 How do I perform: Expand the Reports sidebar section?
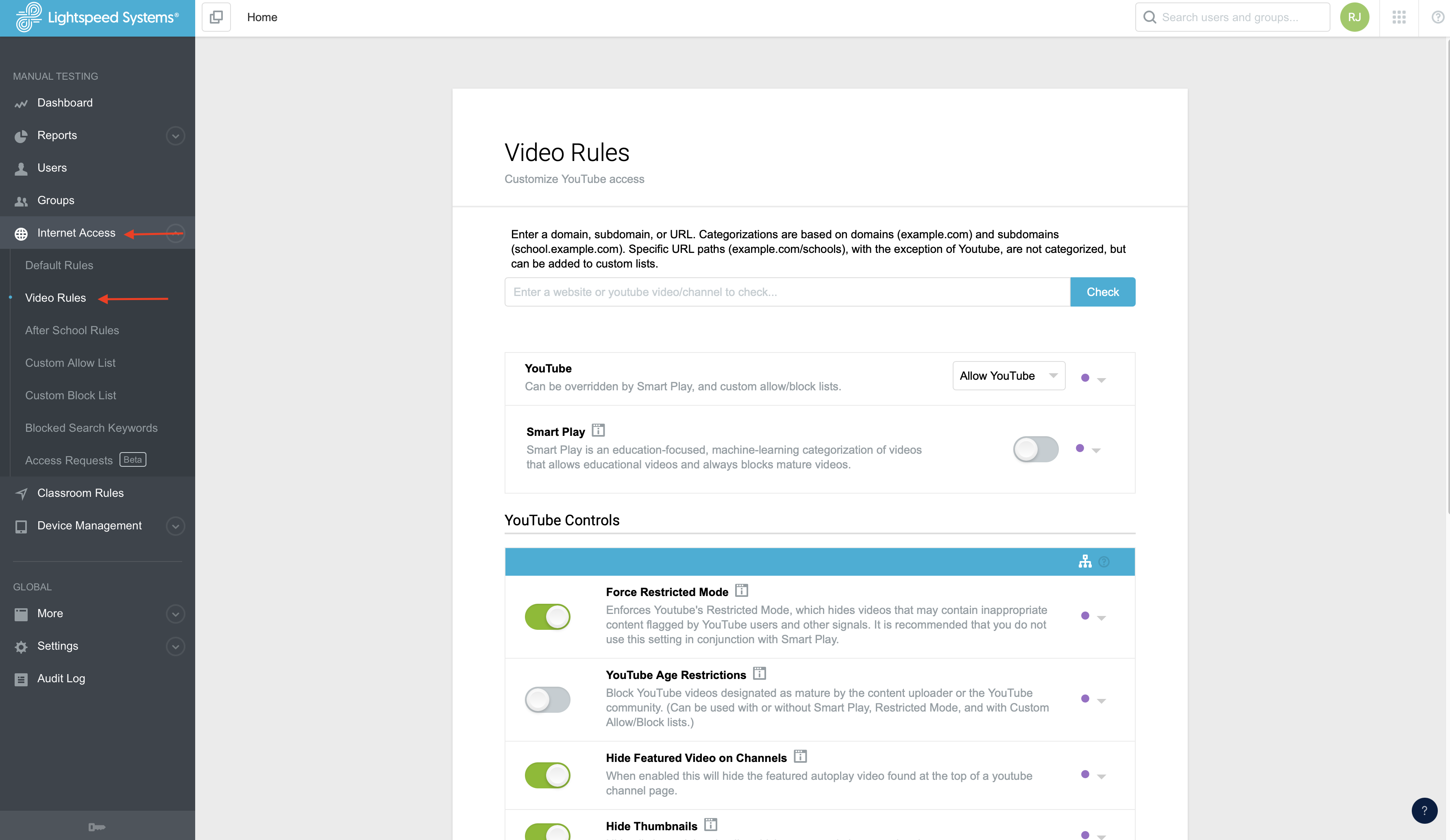coord(175,136)
